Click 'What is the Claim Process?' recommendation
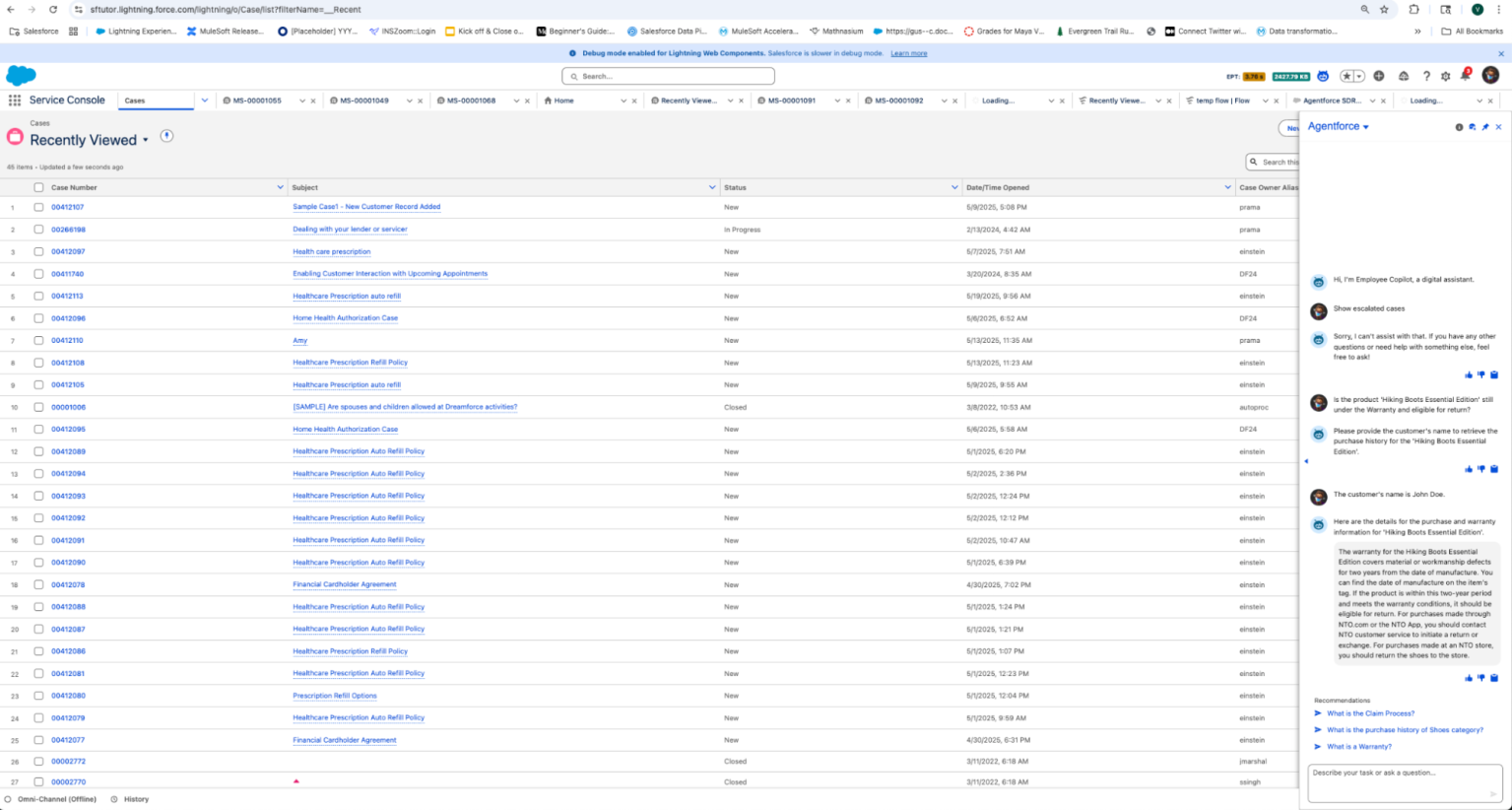Screen dimensions: 1512x810 [1369, 713]
